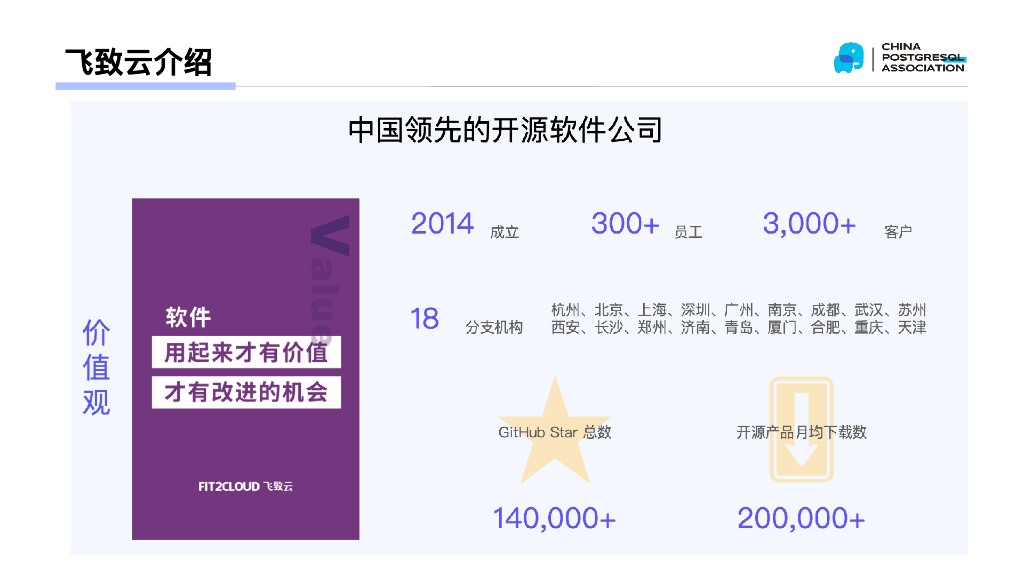Image resolution: width=1024 pixels, height=576 pixels.
Task: Click the 300+ employee count
Action: [x=625, y=224]
